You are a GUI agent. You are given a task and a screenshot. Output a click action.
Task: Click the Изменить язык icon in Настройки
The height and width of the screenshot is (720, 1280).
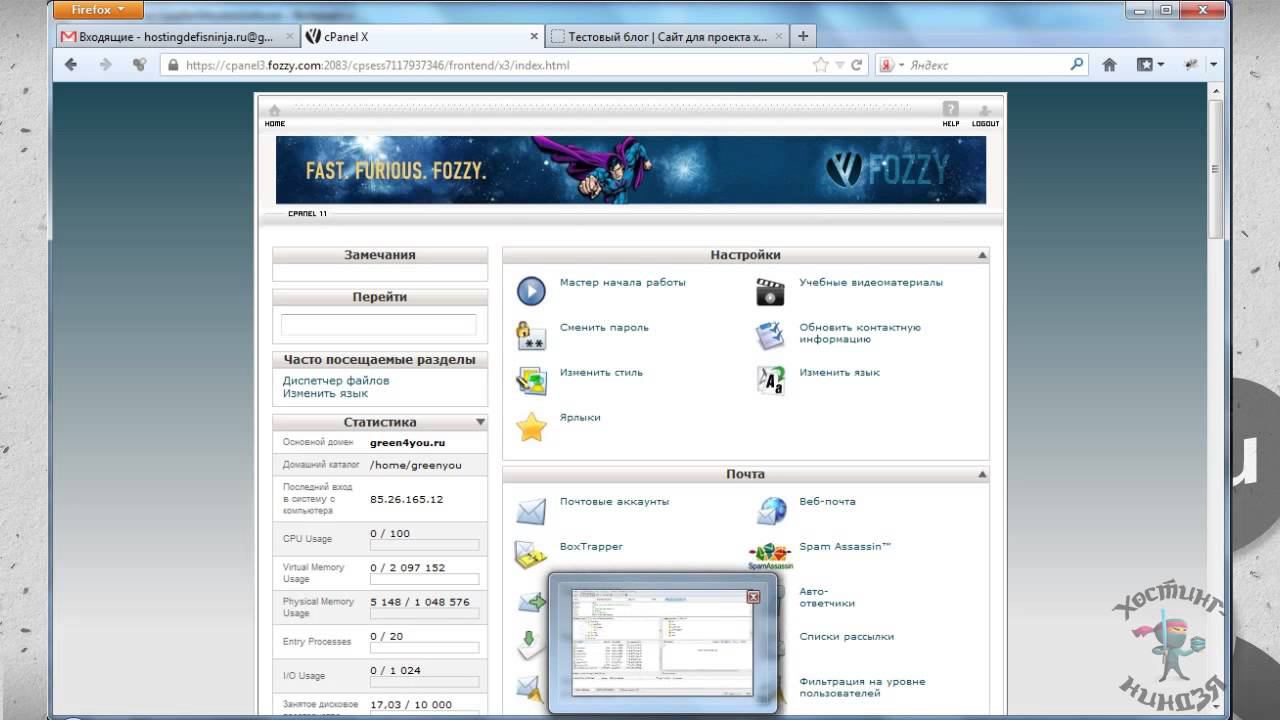tap(770, 381)
